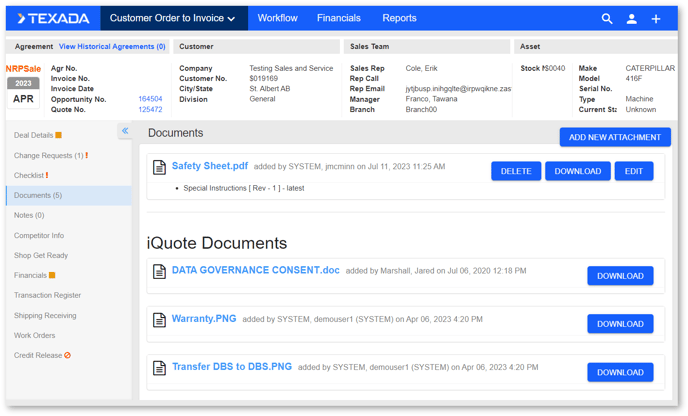The height and width of the screenshot is (416, 688).
Task: Open opportunity number 164504 link
Action: 150,99
